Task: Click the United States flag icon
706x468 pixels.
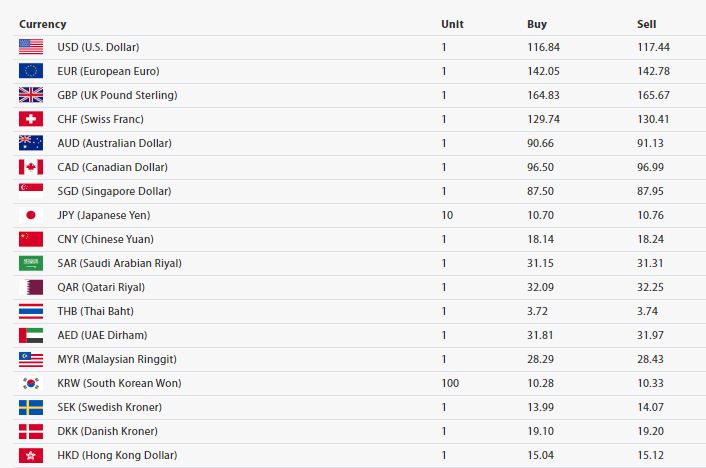Action: tap(31, 47)
